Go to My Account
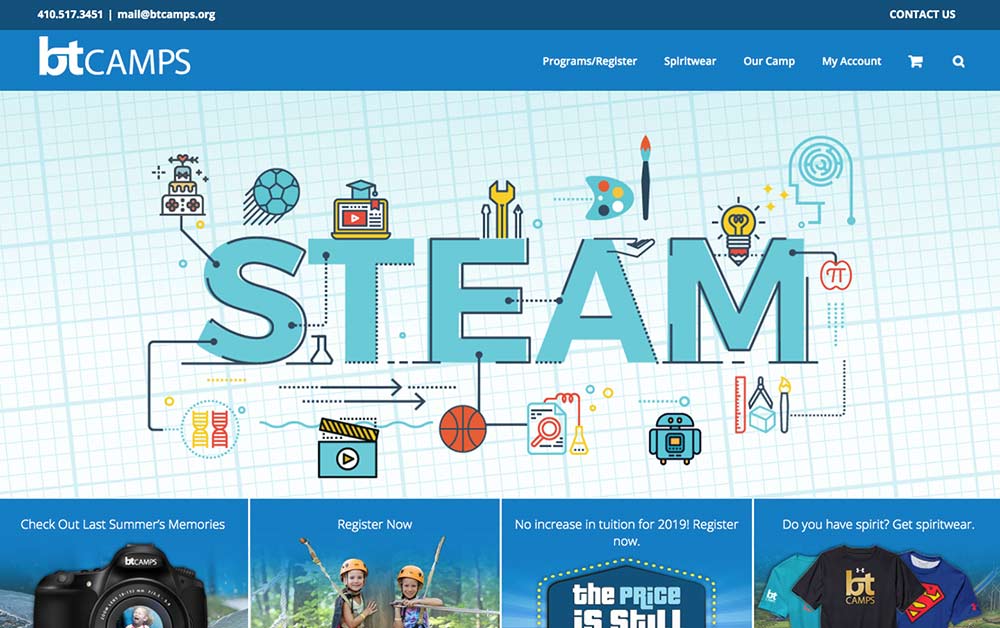This screenshot has height=628, width=1000. tap(851, 61)
